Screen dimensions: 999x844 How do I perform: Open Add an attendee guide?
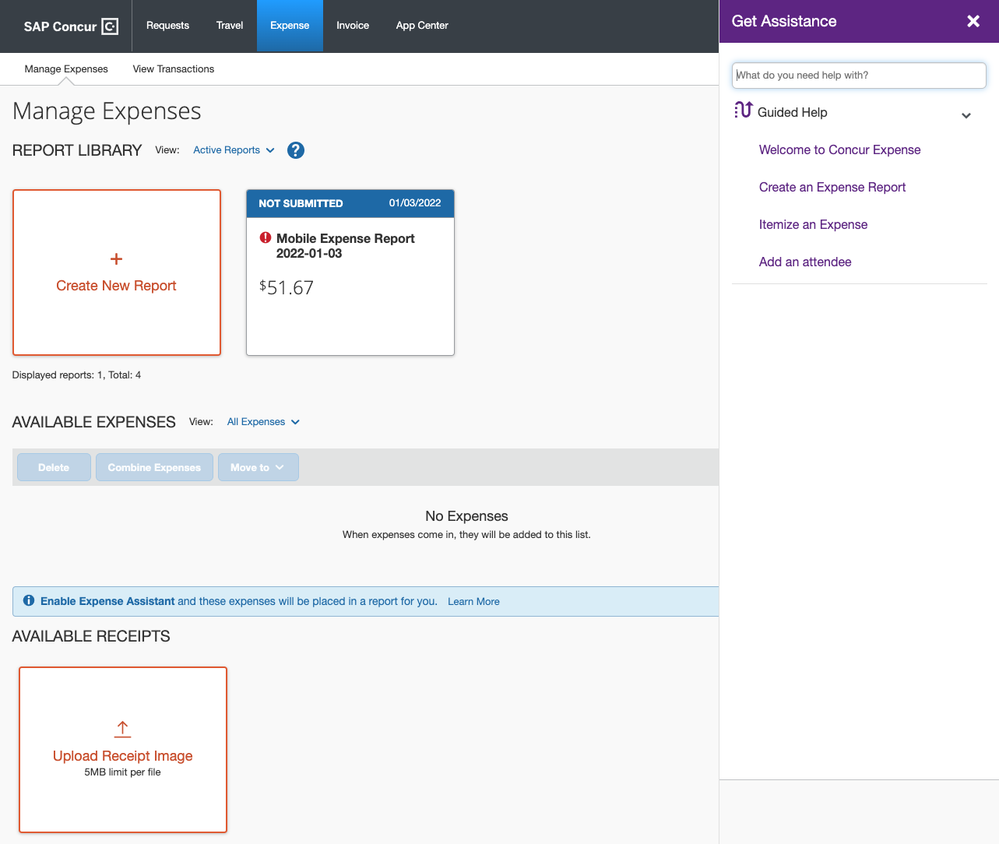[804, 262]
